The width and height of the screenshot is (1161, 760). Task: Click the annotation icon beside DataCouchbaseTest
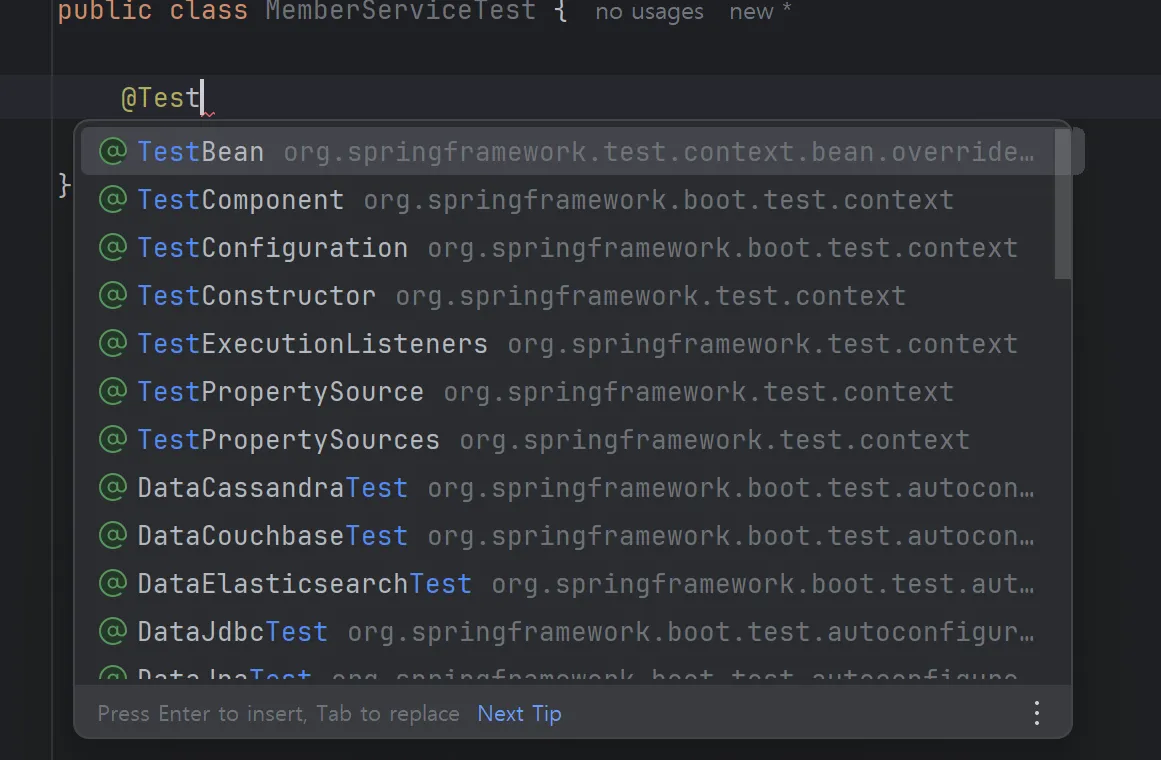pyautogui.click(x=113, y=536)
